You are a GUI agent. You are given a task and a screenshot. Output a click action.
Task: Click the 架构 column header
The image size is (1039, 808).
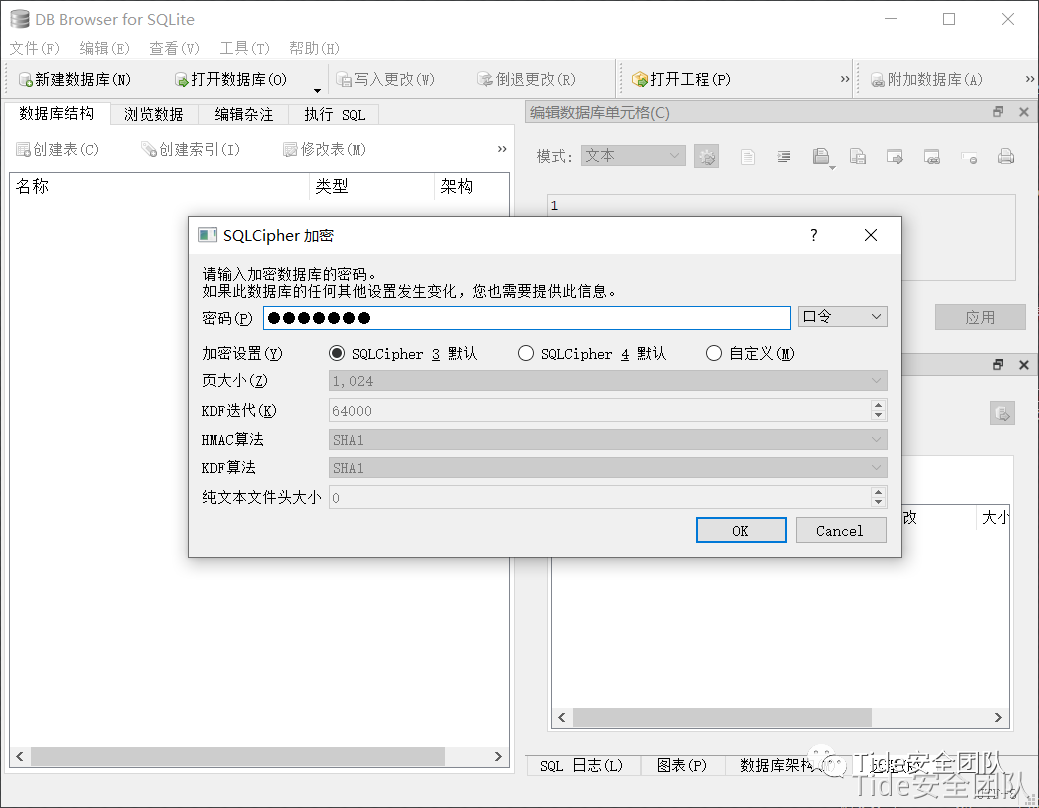(472, 186)
